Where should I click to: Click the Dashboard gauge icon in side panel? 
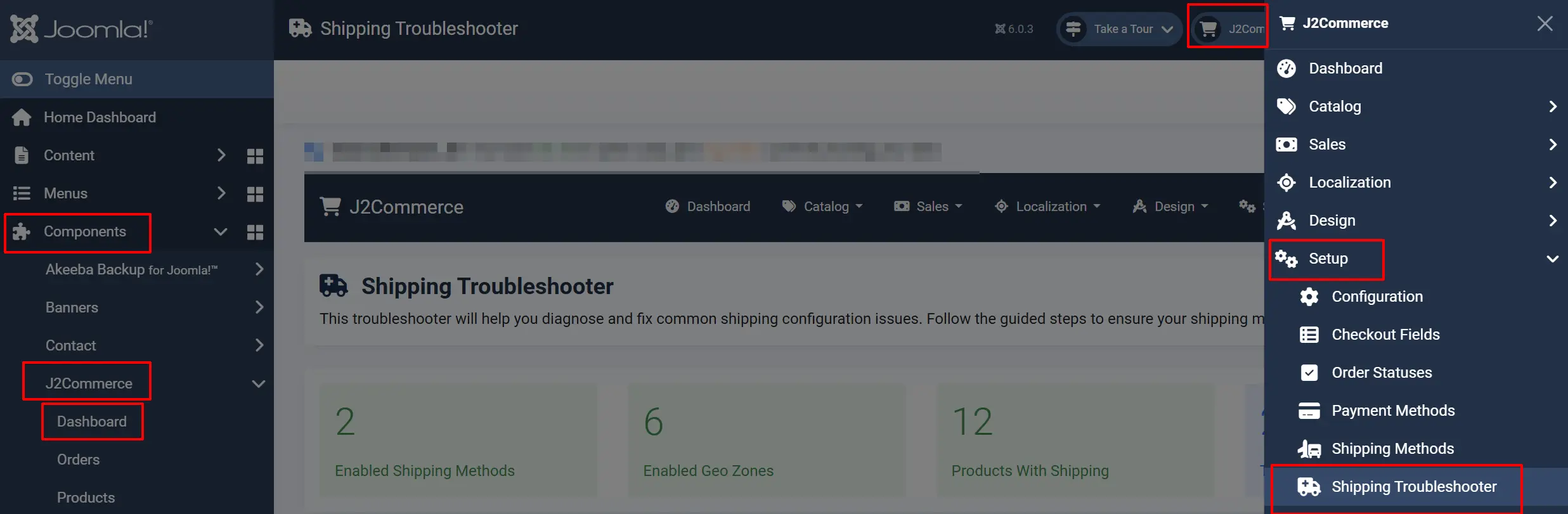point(1286,68)
